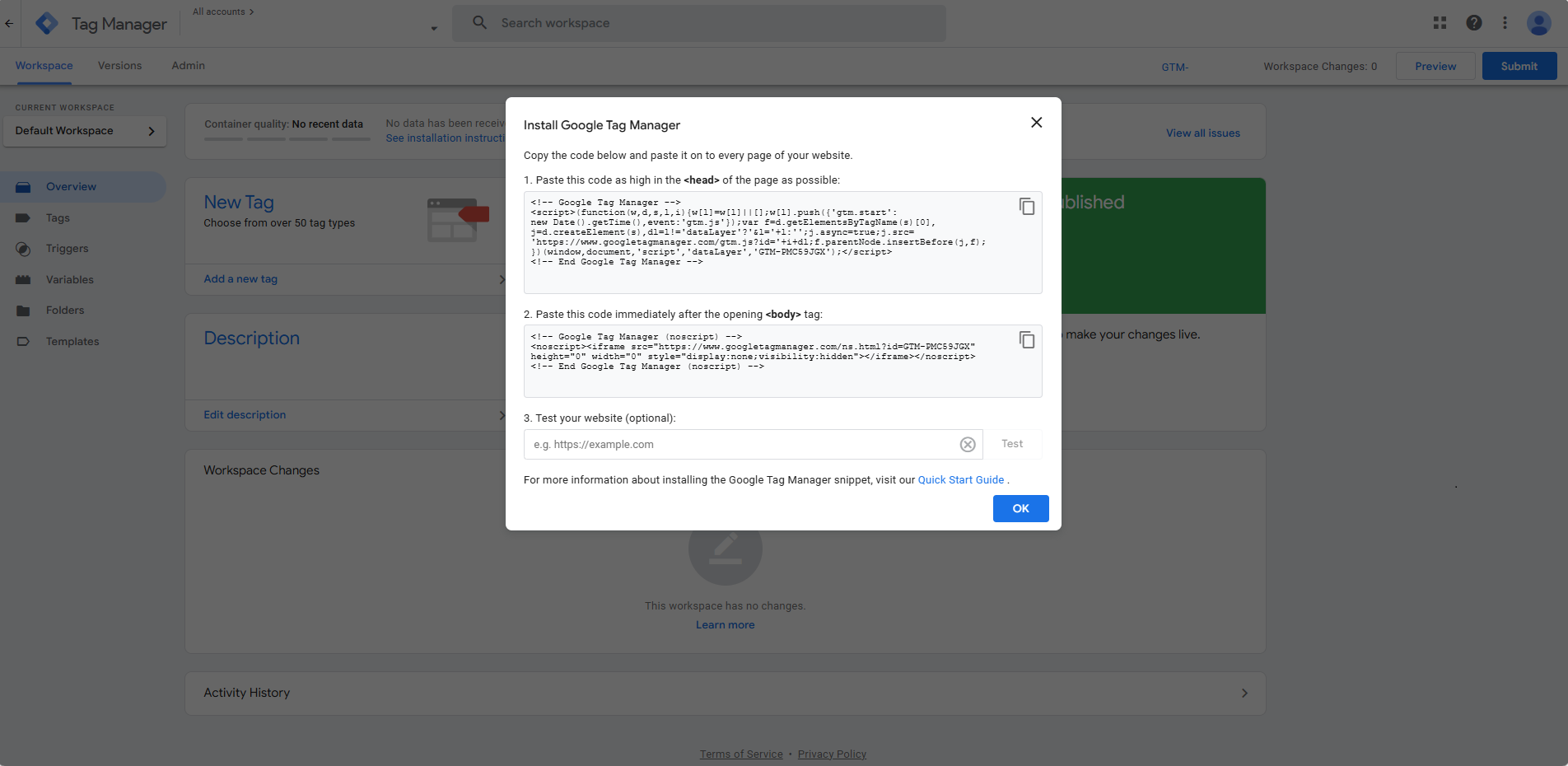The image size is (1568, 766).
Task: Click the Add a new tag link
Action: click(240, 279)
